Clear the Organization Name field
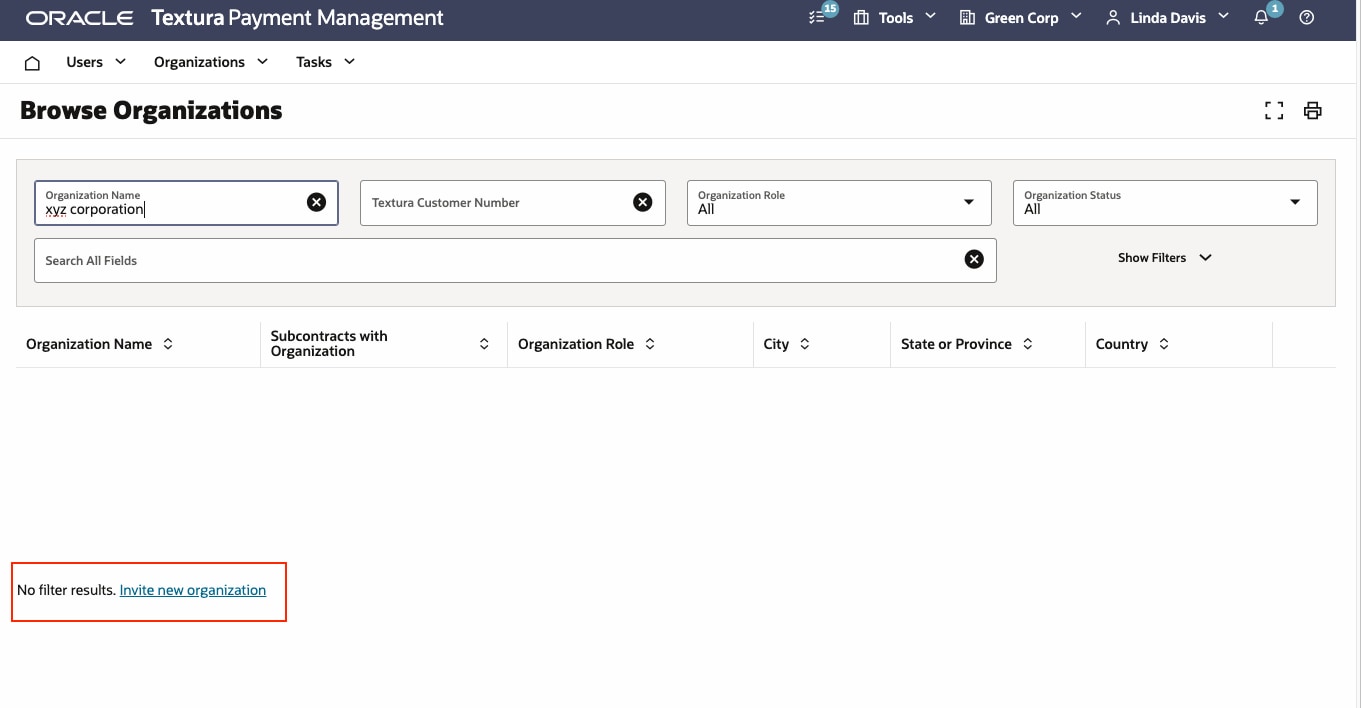 (x=316, y=203)
